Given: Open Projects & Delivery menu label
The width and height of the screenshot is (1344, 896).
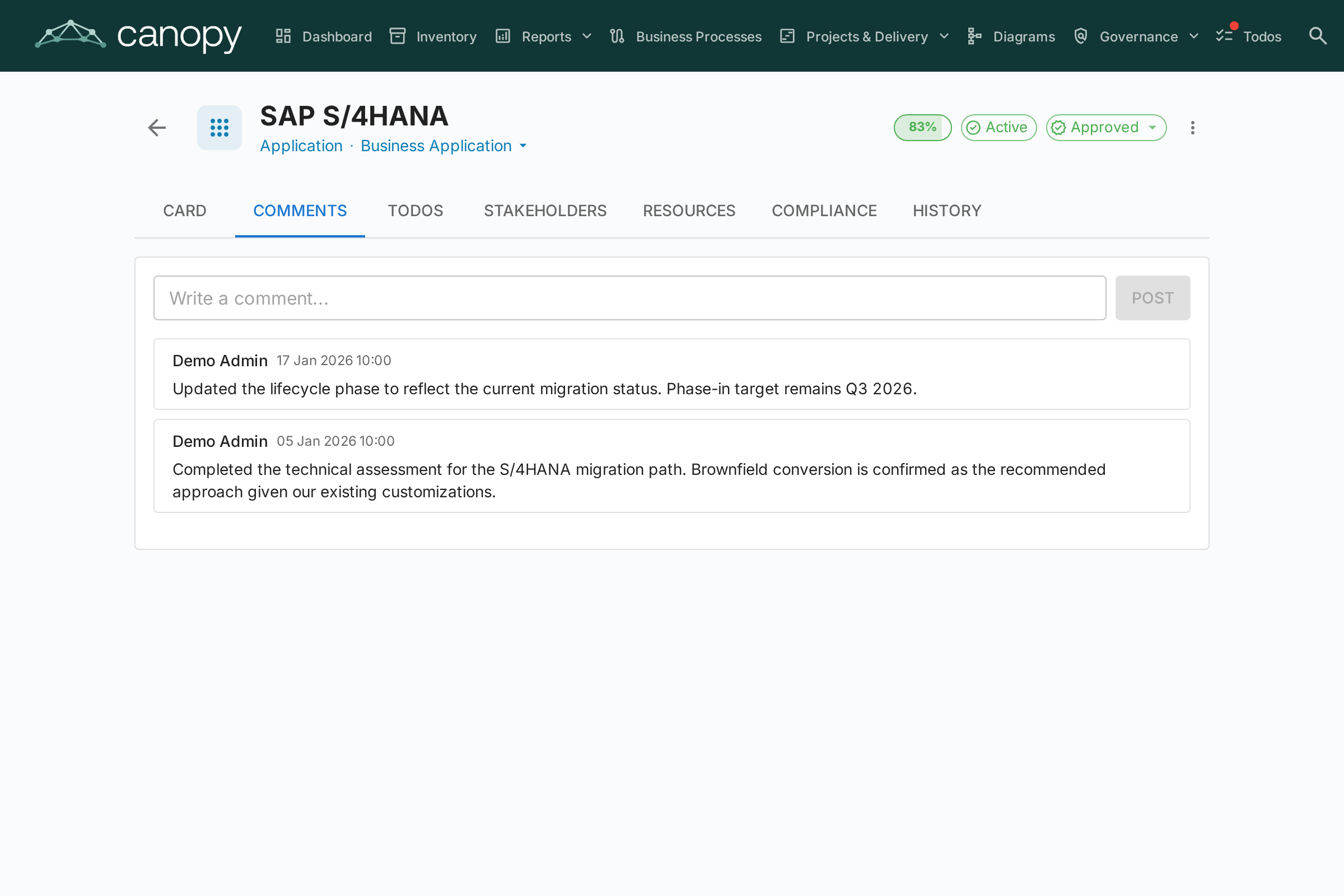Looking at the screenshot, I should 867,36.
